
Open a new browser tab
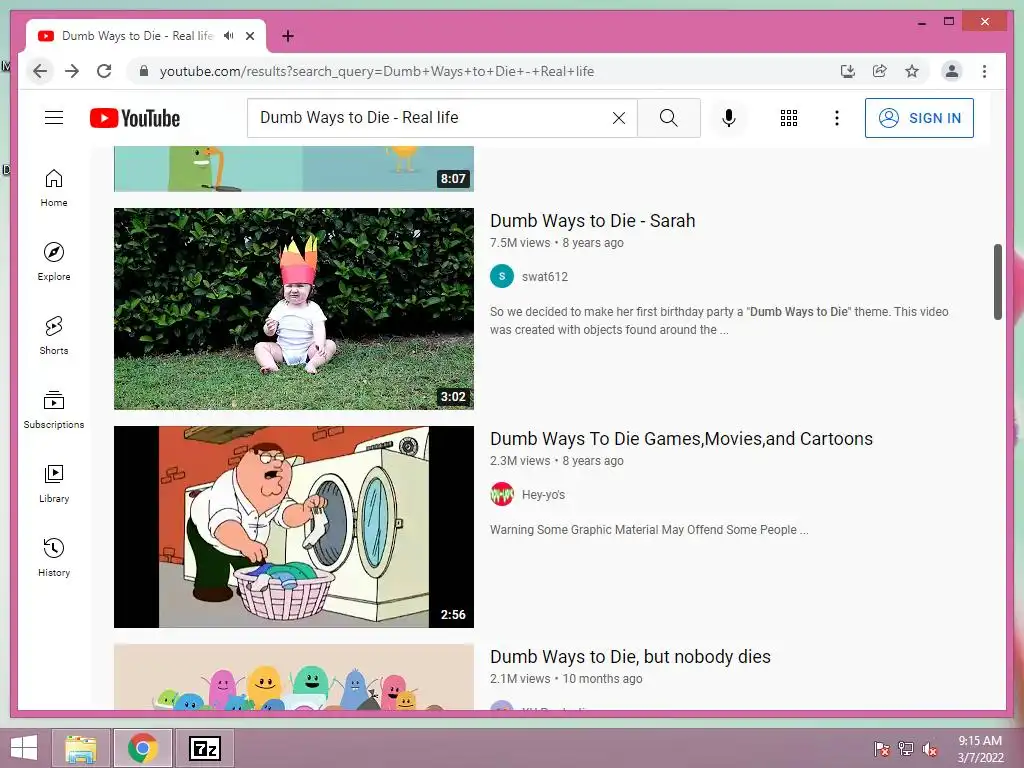pyautogui.click(x=288, y=36)
